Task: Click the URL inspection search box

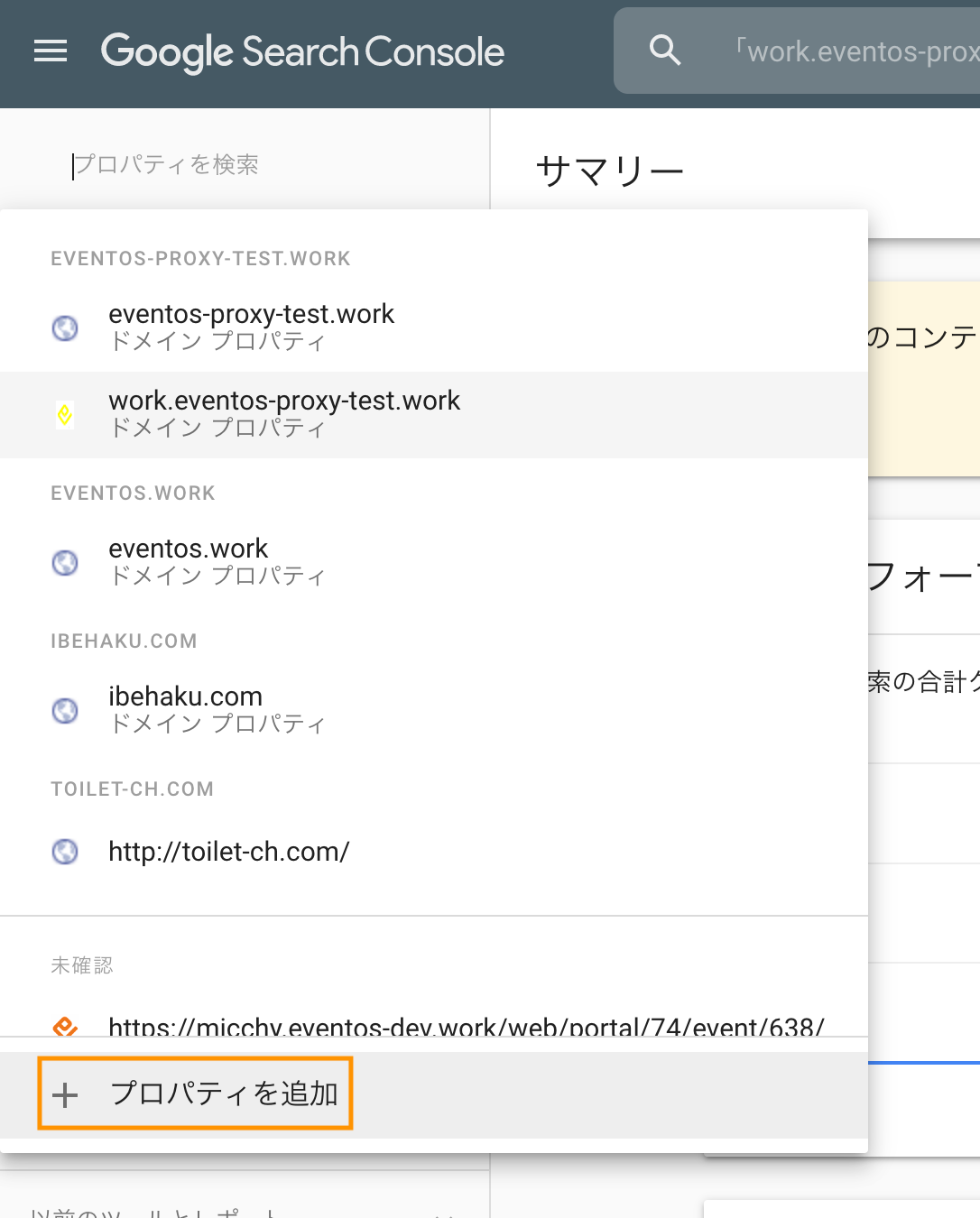Action: tap(797, 51)
